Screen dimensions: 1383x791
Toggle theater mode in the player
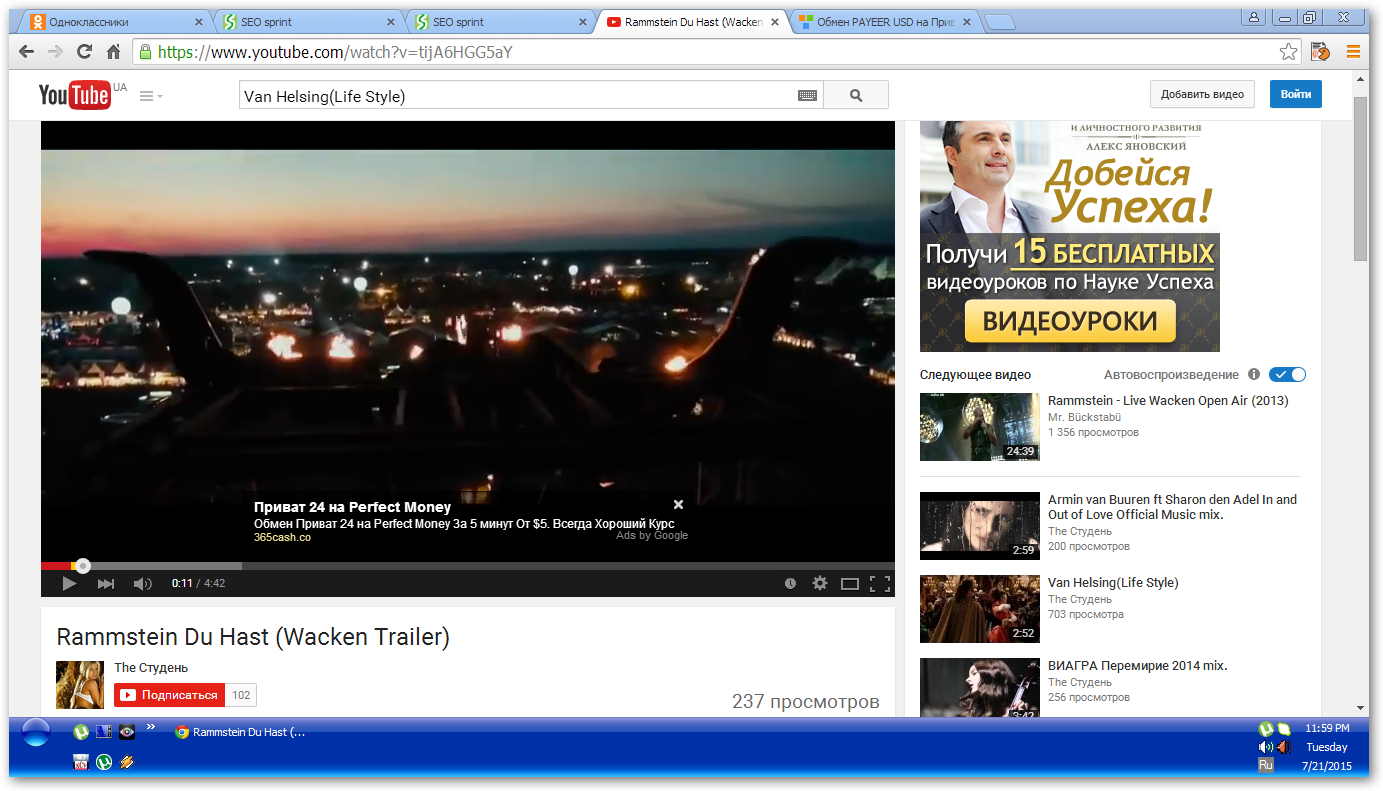[x=850, y=583]
